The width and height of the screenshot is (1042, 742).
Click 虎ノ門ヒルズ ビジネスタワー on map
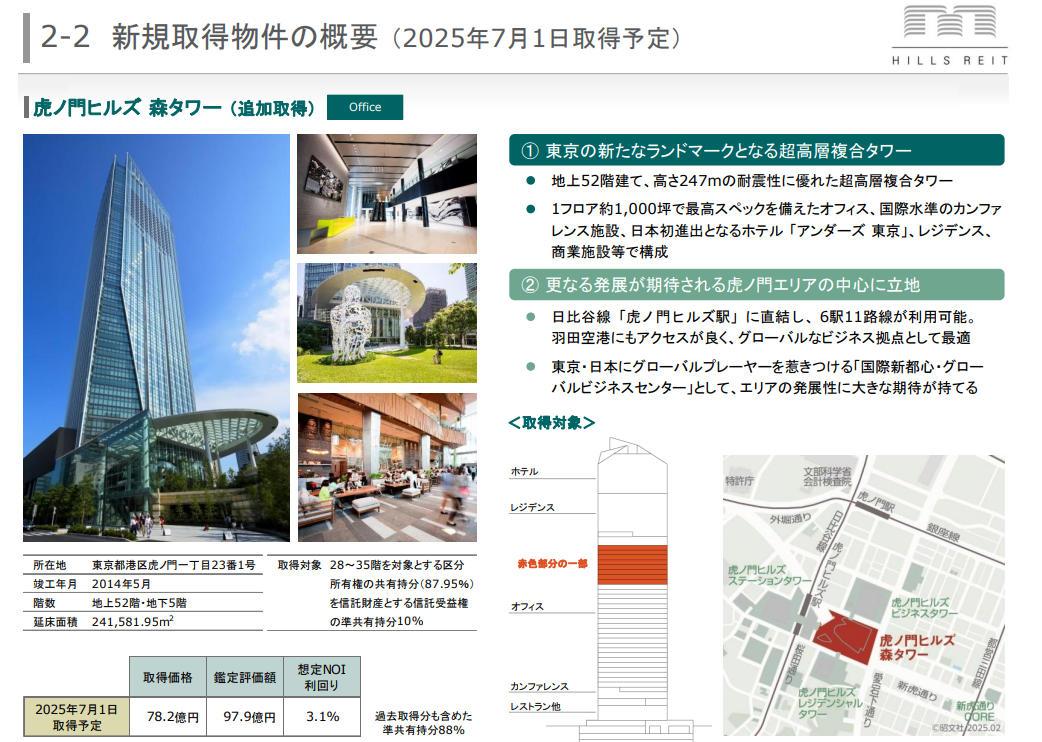tap(924, 608)
